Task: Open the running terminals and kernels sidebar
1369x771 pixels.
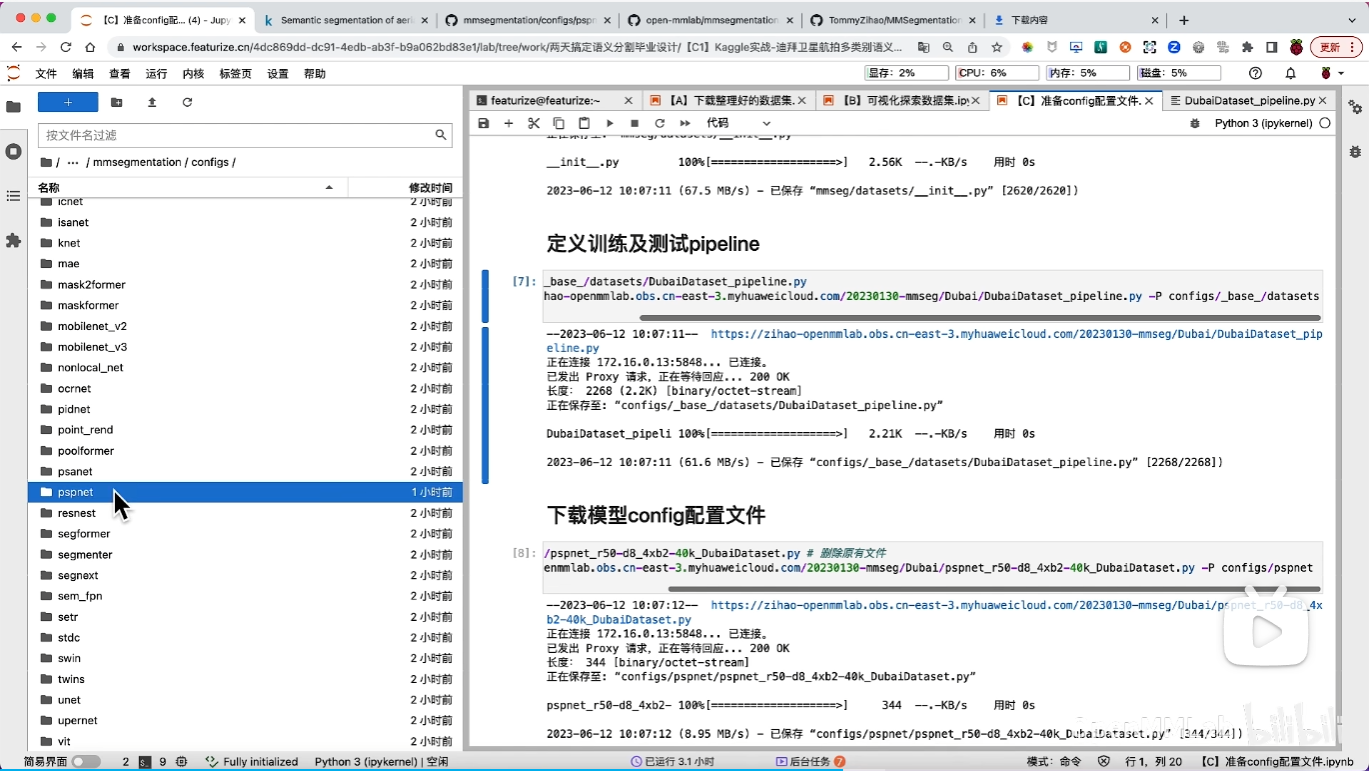Action: [x=13, y=151]
